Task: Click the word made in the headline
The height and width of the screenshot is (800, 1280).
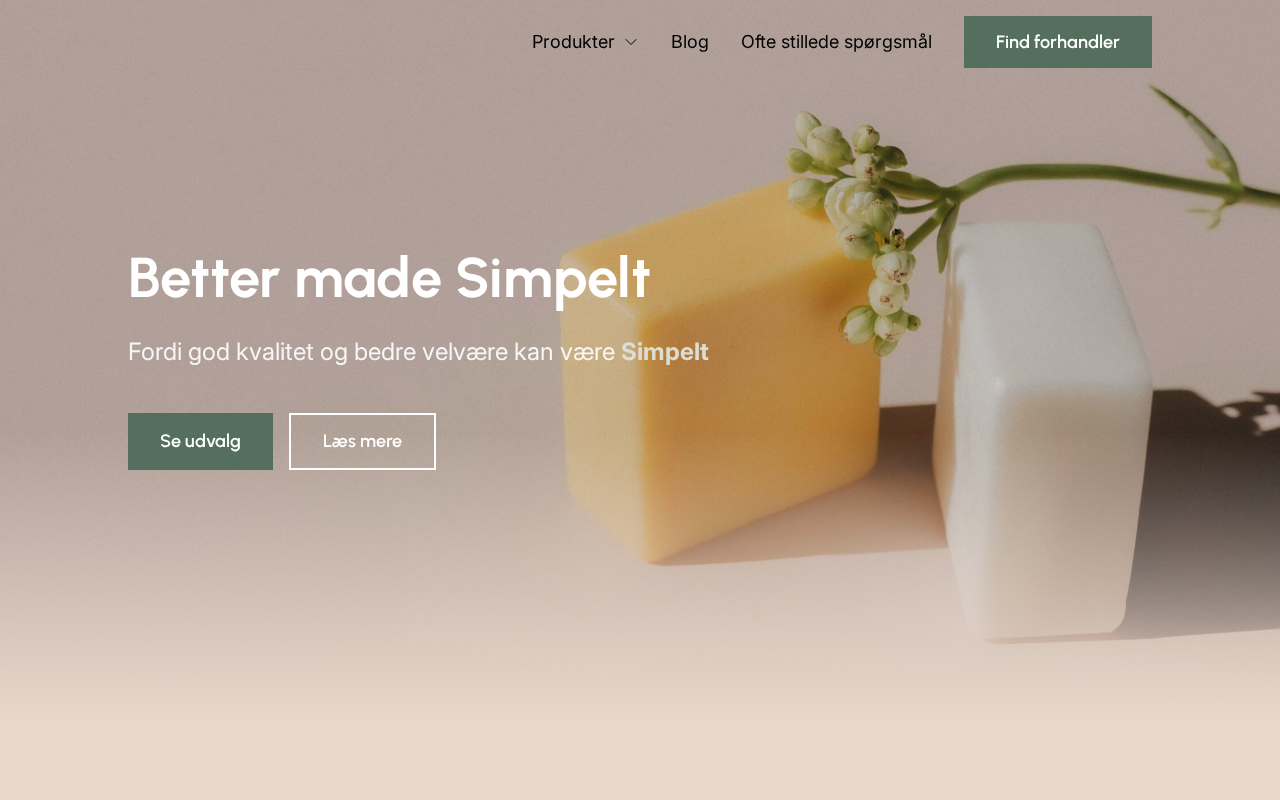Action: pyautogui.click(x=367, y=278)
